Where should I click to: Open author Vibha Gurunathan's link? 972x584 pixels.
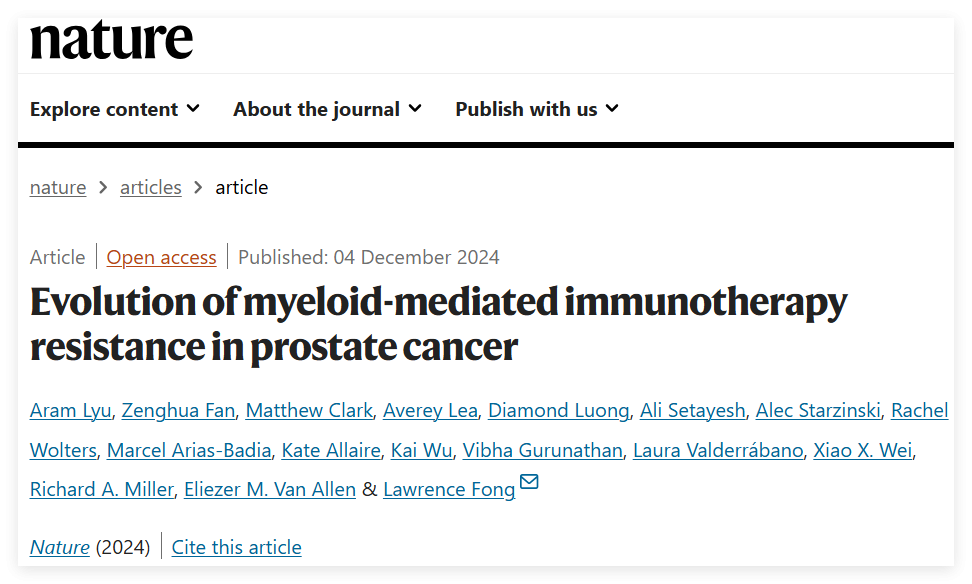point(542,450)
